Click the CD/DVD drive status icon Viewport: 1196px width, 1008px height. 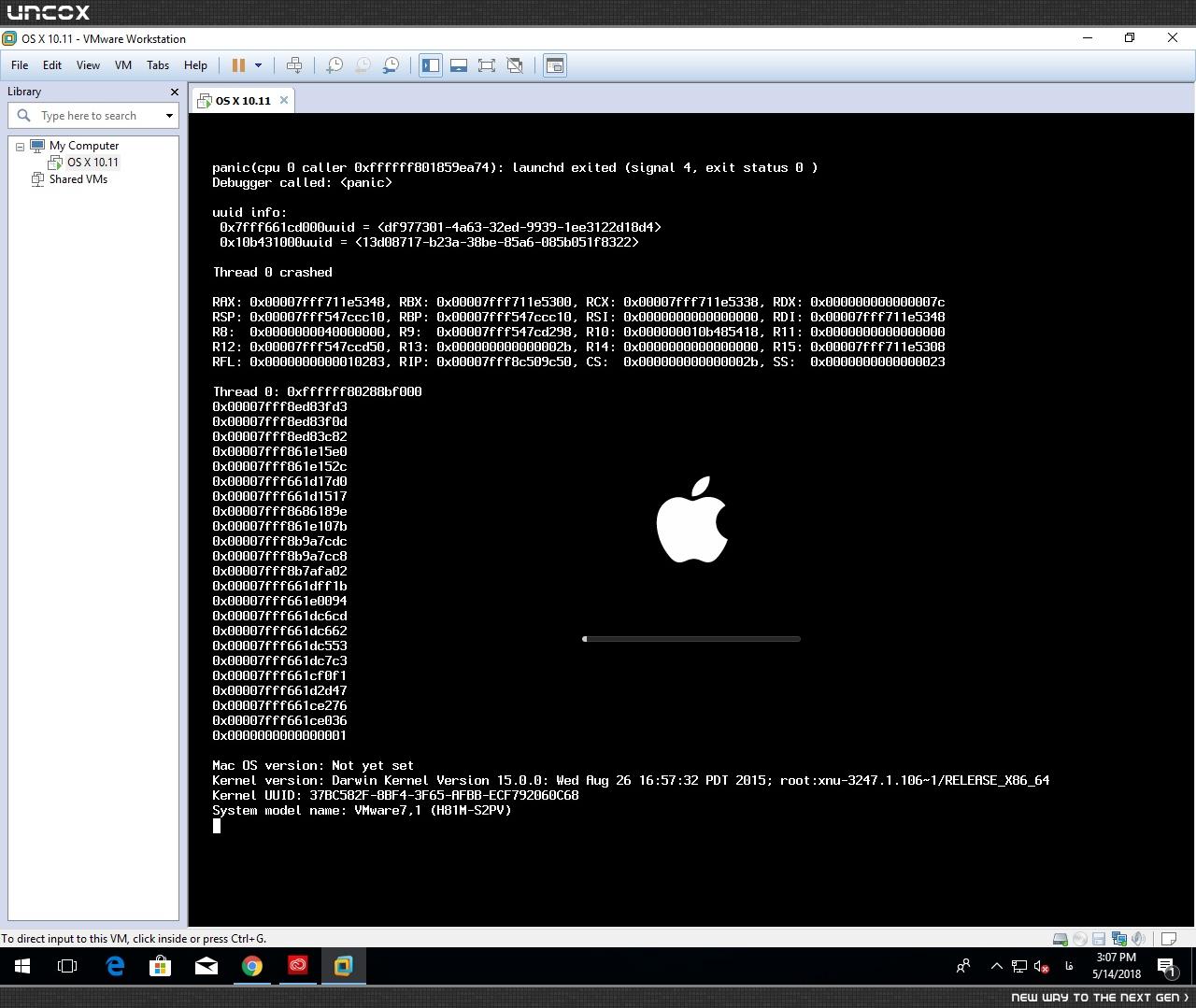(x=1079, y=939)
